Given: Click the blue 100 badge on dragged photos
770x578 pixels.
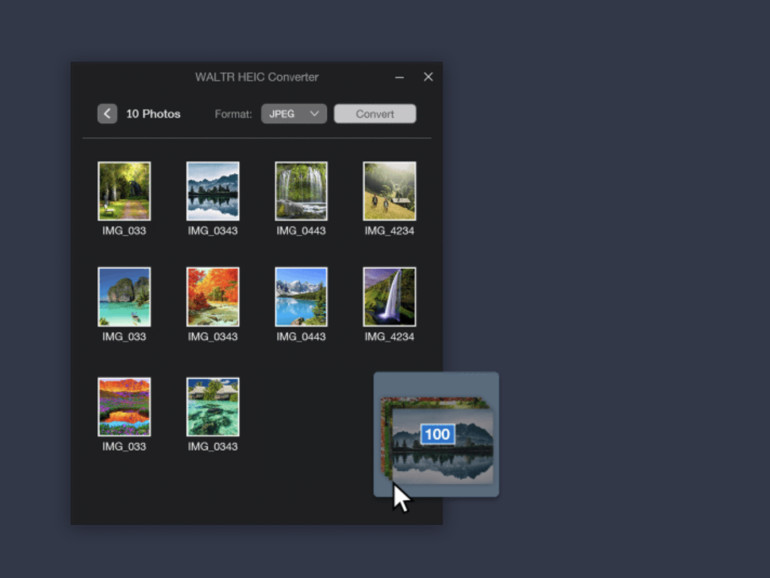Looking at the screenshot, I should click(438, 434).
